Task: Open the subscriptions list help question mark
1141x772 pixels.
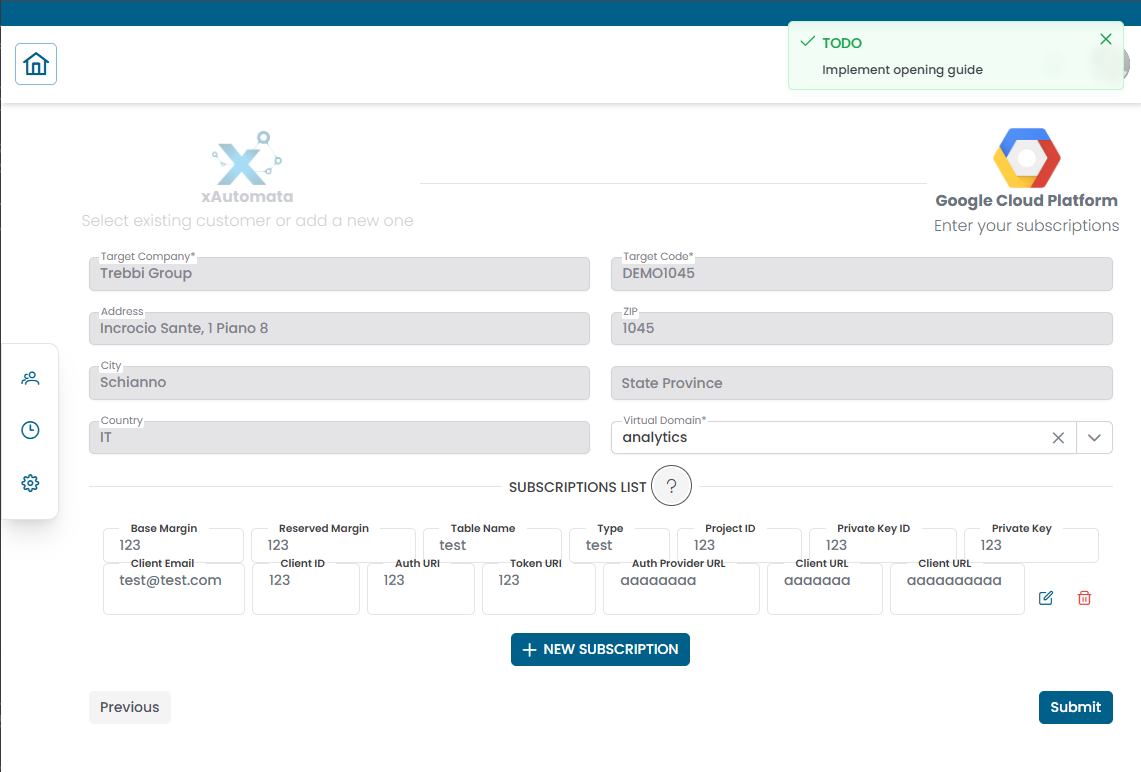Action: (671, 486)
